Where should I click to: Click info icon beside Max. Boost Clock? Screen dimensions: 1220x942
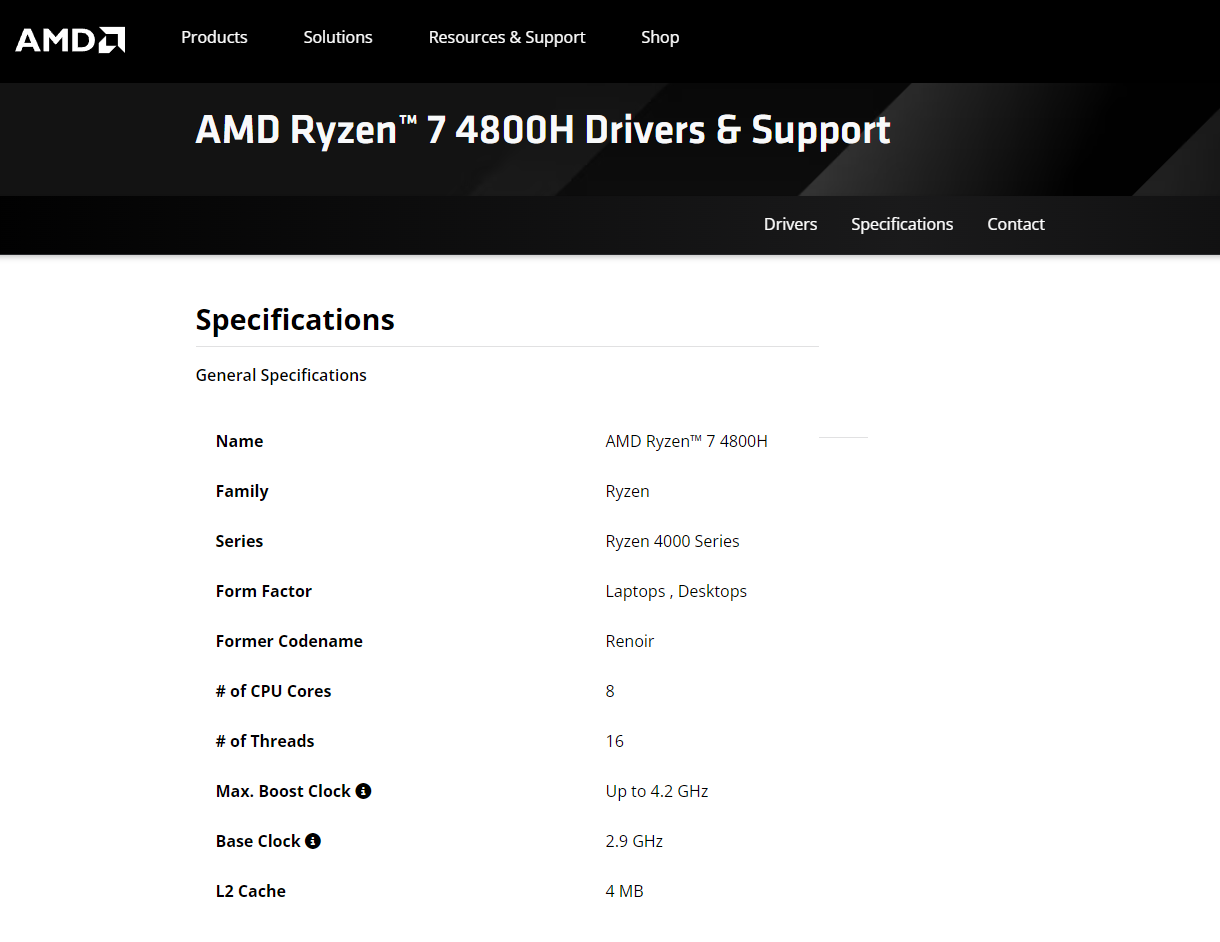(364, 791)
